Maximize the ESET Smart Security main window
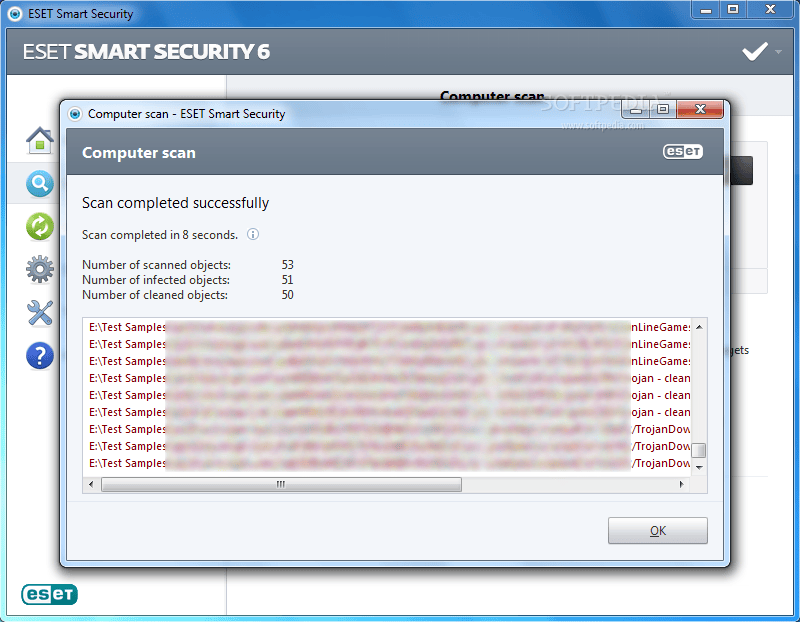800x622 pixels. coord(733,9)
